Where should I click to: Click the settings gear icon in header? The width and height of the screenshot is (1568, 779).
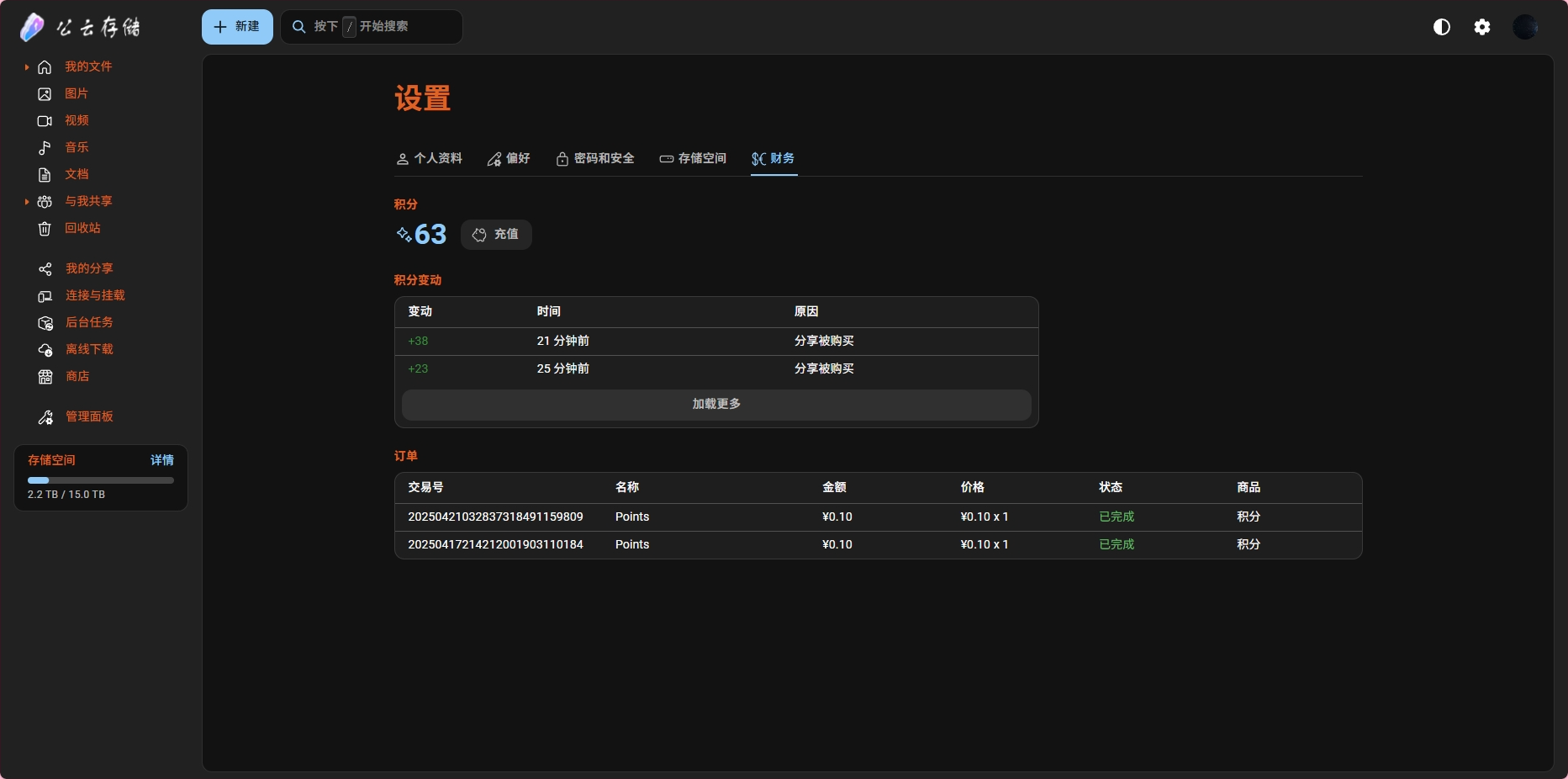click(1482, 27)
